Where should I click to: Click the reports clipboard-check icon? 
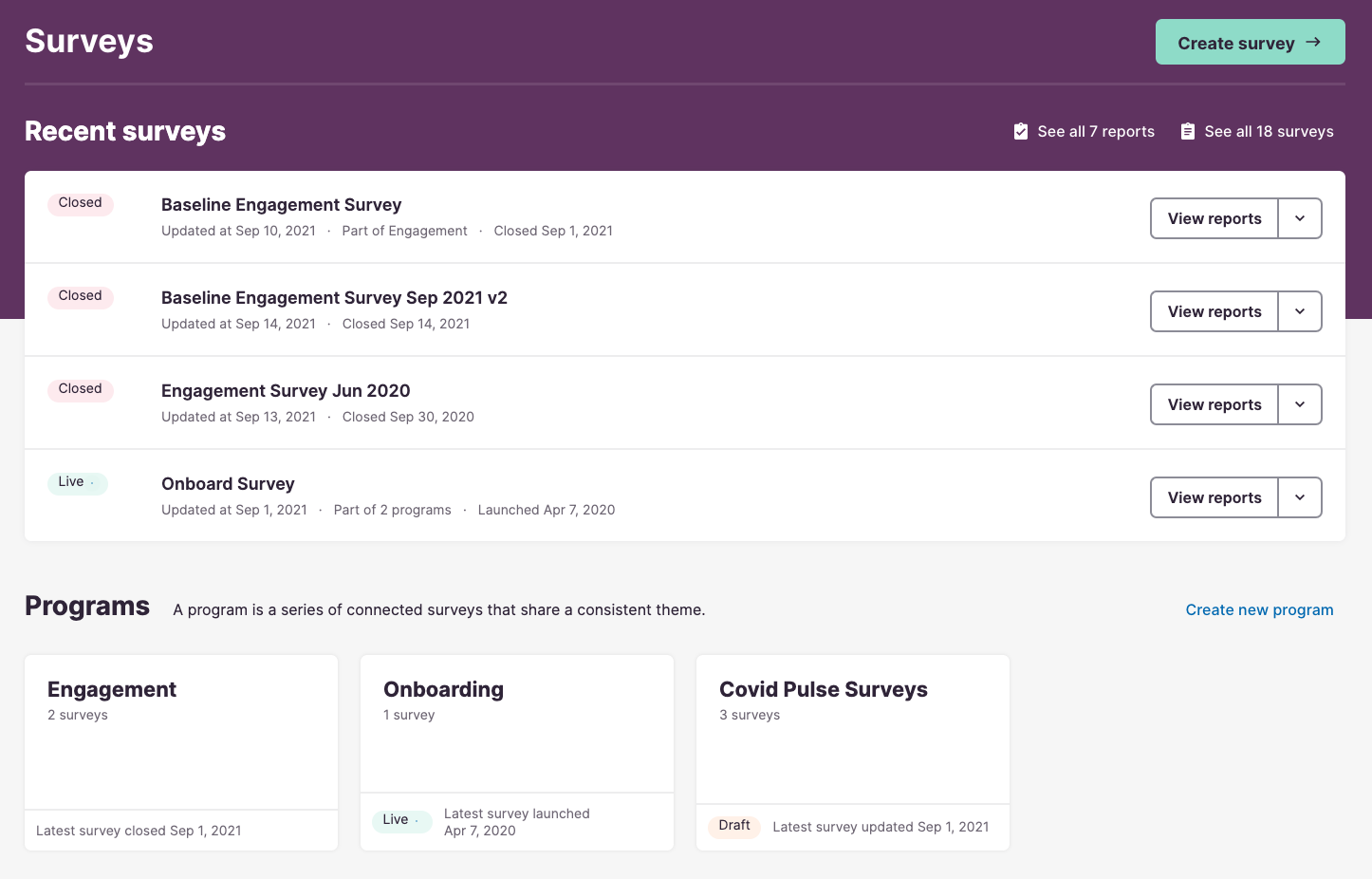pyautogui.click(x=1021, y=131)
